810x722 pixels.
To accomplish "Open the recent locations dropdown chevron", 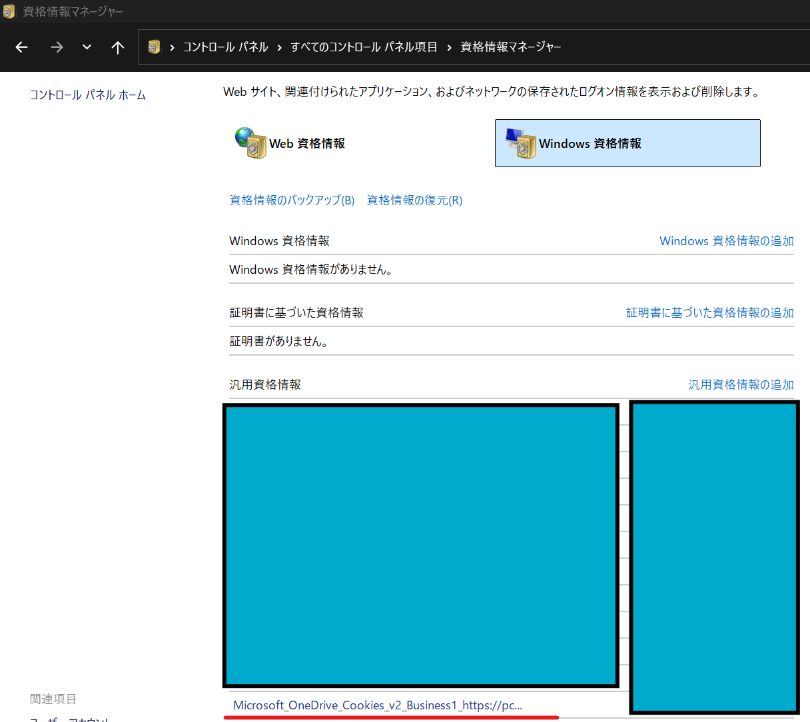I will [x=87, y=47].
